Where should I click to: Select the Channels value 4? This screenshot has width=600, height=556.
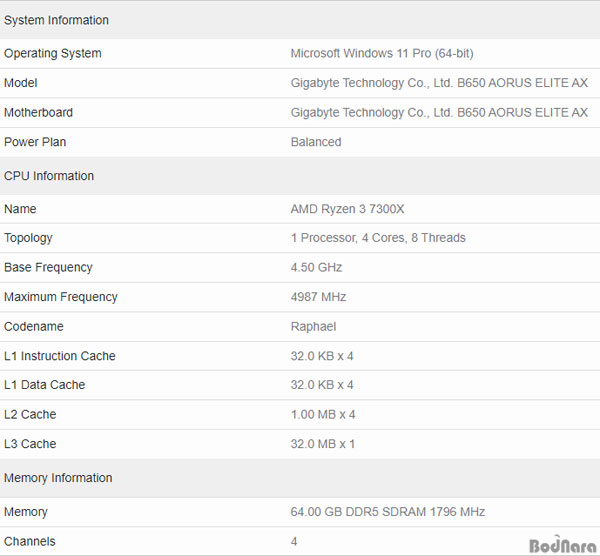pos(294,541)
